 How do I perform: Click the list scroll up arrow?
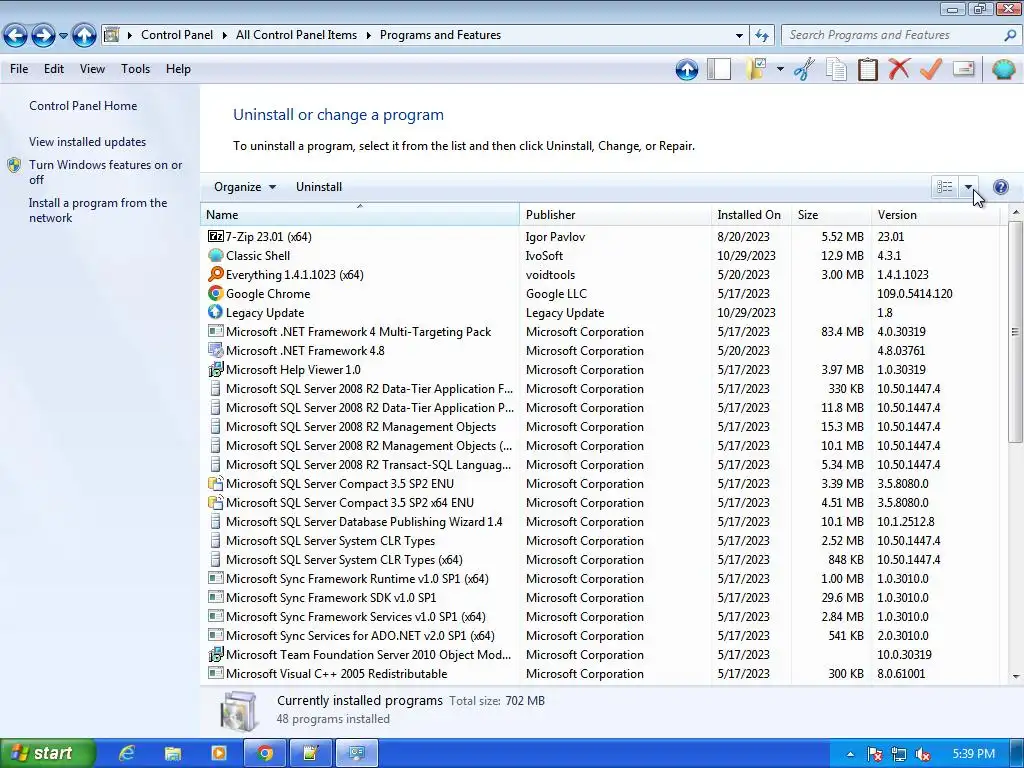[1016, 212]
